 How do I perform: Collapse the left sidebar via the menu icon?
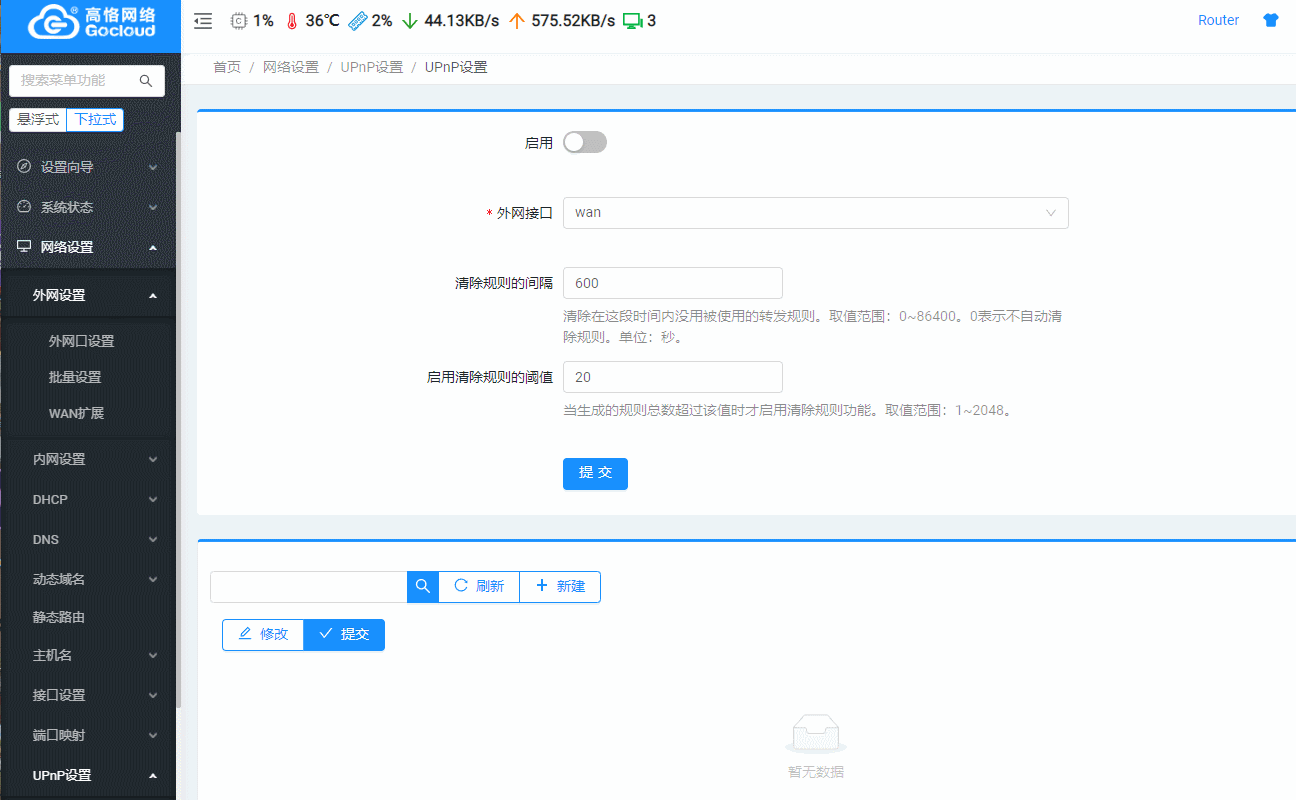pos(202,20)
